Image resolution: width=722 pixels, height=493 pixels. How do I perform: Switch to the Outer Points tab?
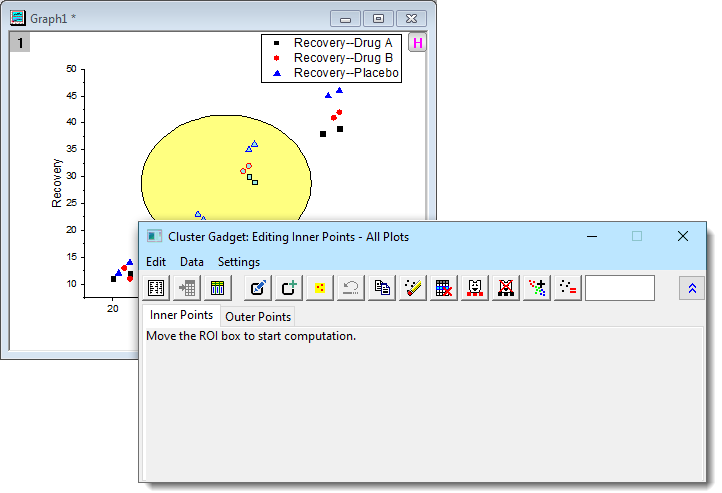258,317
